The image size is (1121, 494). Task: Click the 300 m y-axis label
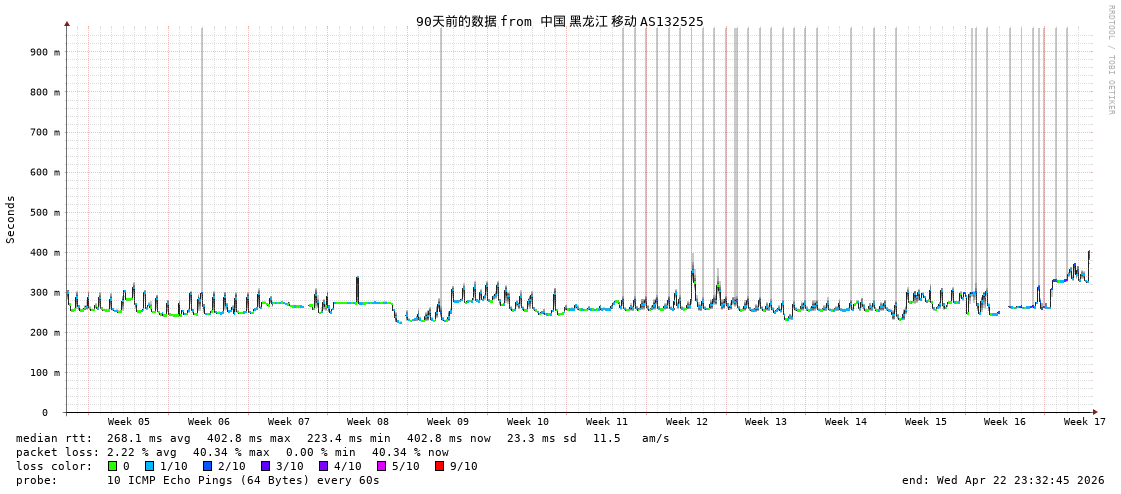pos(45,292)
